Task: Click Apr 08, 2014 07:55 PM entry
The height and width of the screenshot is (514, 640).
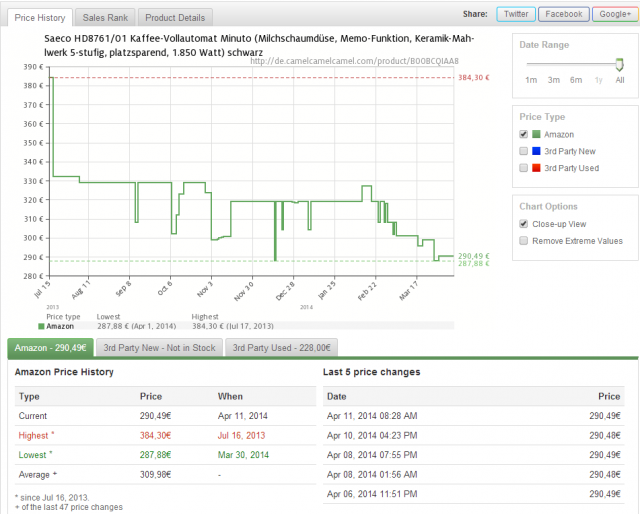Action: point(372,455)
